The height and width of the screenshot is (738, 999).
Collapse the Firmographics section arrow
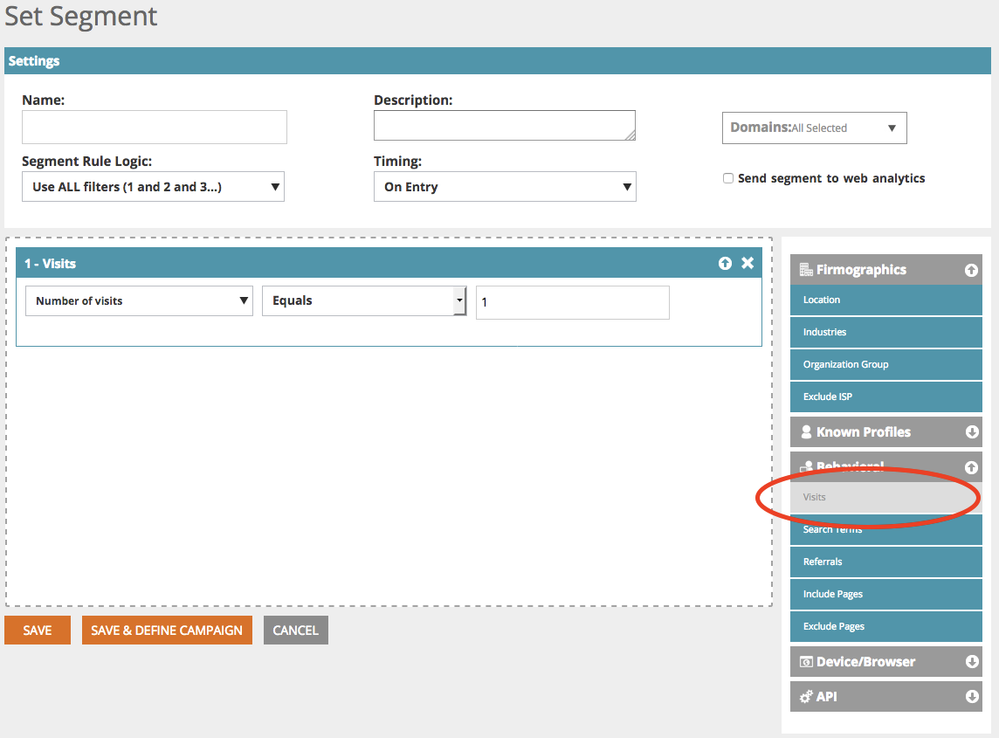(x=970, y=270)
